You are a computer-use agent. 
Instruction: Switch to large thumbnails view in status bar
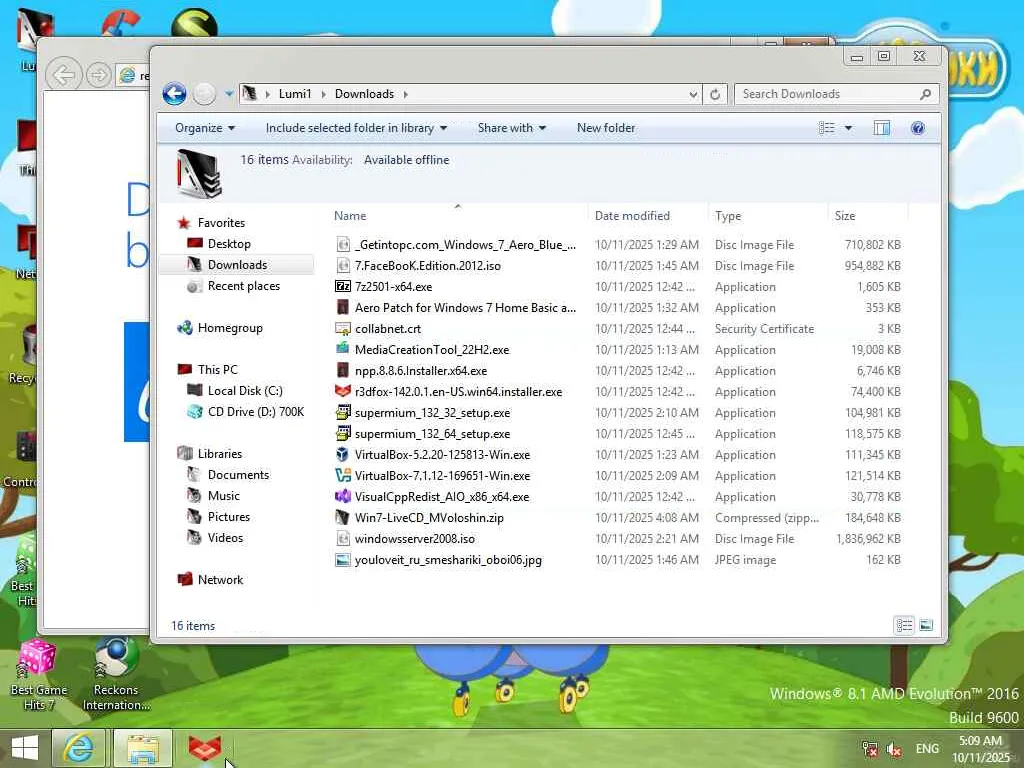click(x=926, y=626)
